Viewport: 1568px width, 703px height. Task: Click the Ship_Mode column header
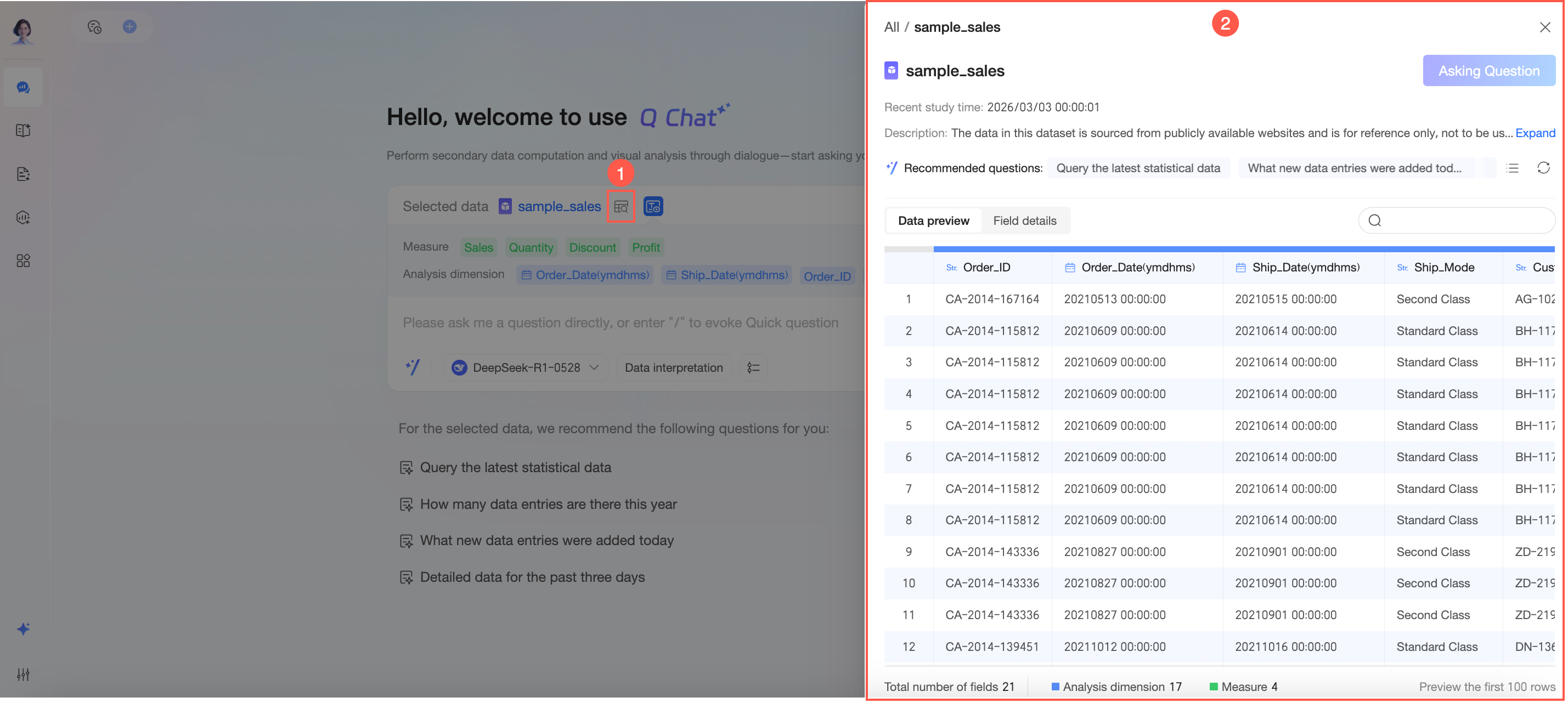[1443, 268]
